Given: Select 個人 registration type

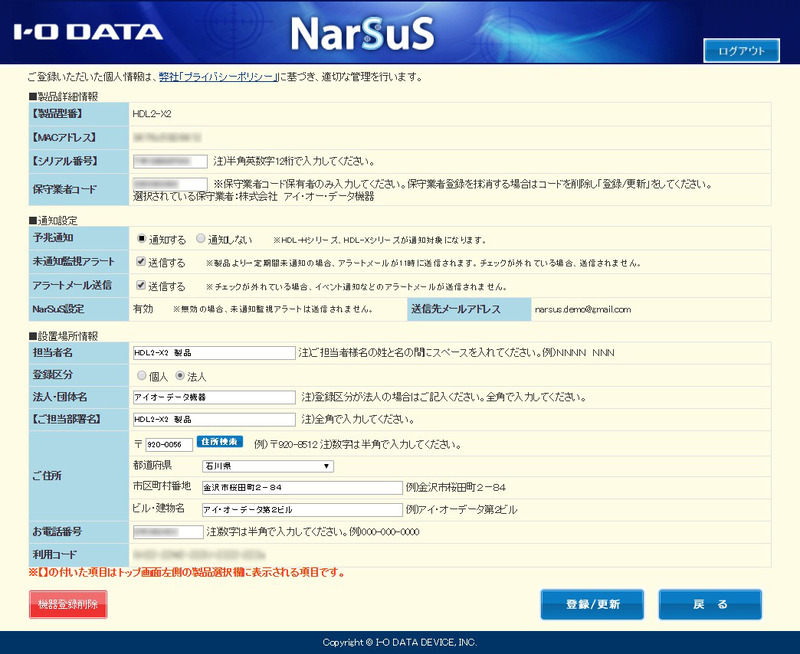Looking at the screenshot, I should 141,376.
